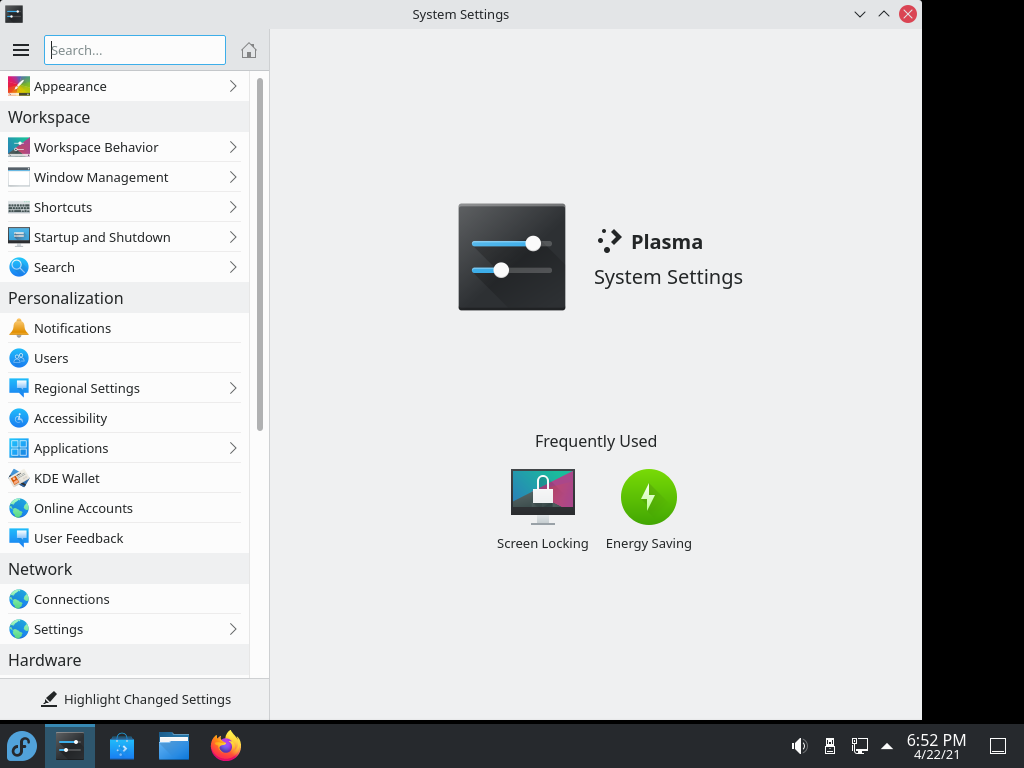Click the Show Desktop icon in panel
1024x768 pixels.
click(998, 746)
